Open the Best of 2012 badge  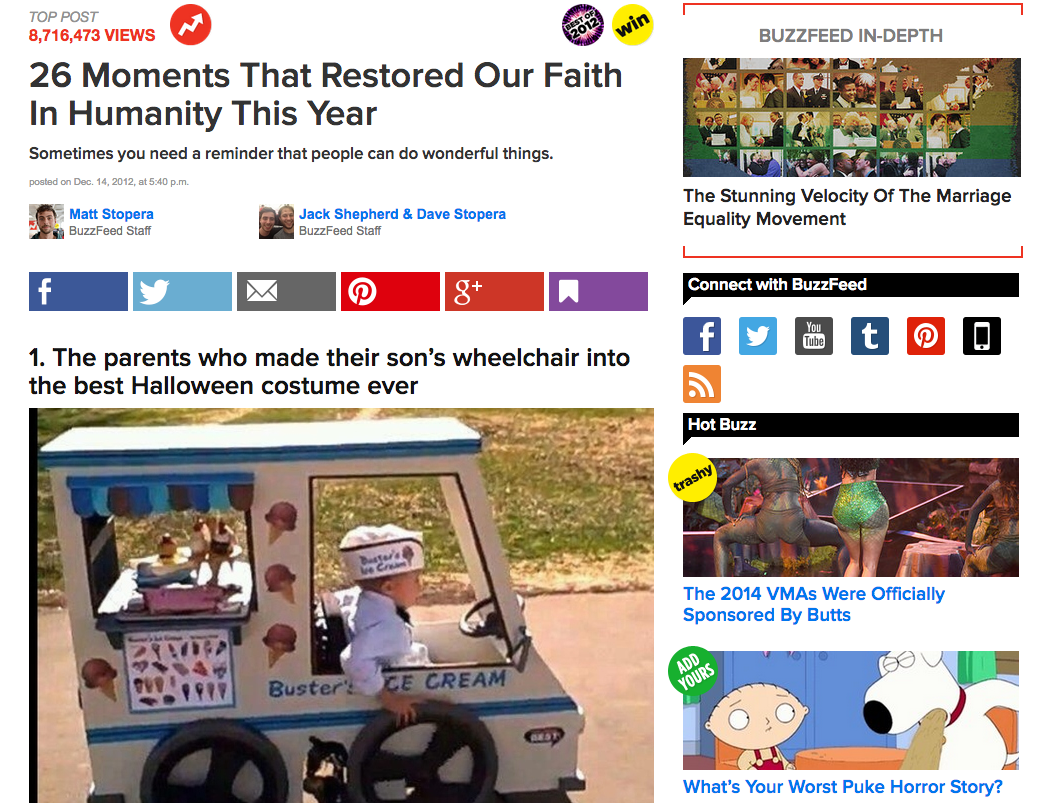pyautogui.click(x=582, y=26)
